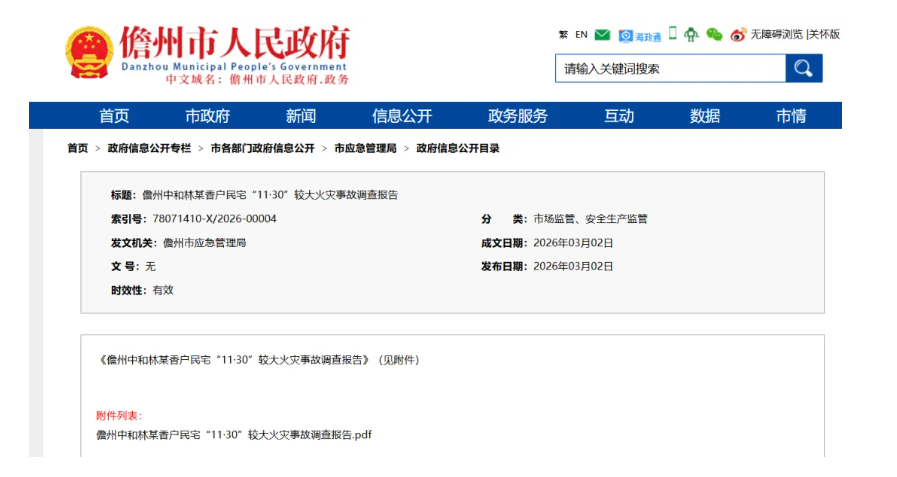The width and height of the screenshot is (897, 477).
Task: Select the 时效性 value 有效
Action: coord(163,290)
